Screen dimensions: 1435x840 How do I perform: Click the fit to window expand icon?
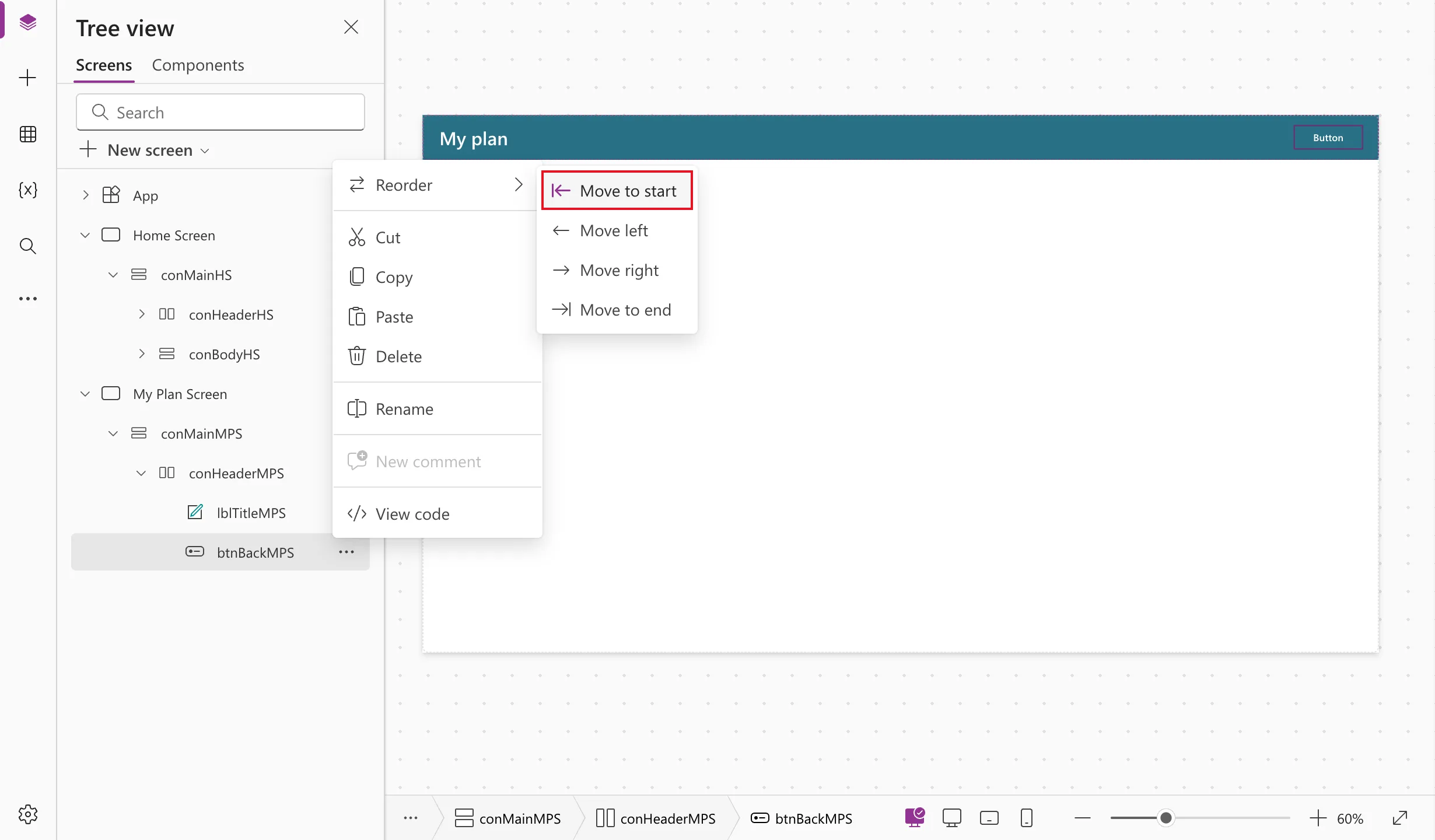(x=1400, y=818)
